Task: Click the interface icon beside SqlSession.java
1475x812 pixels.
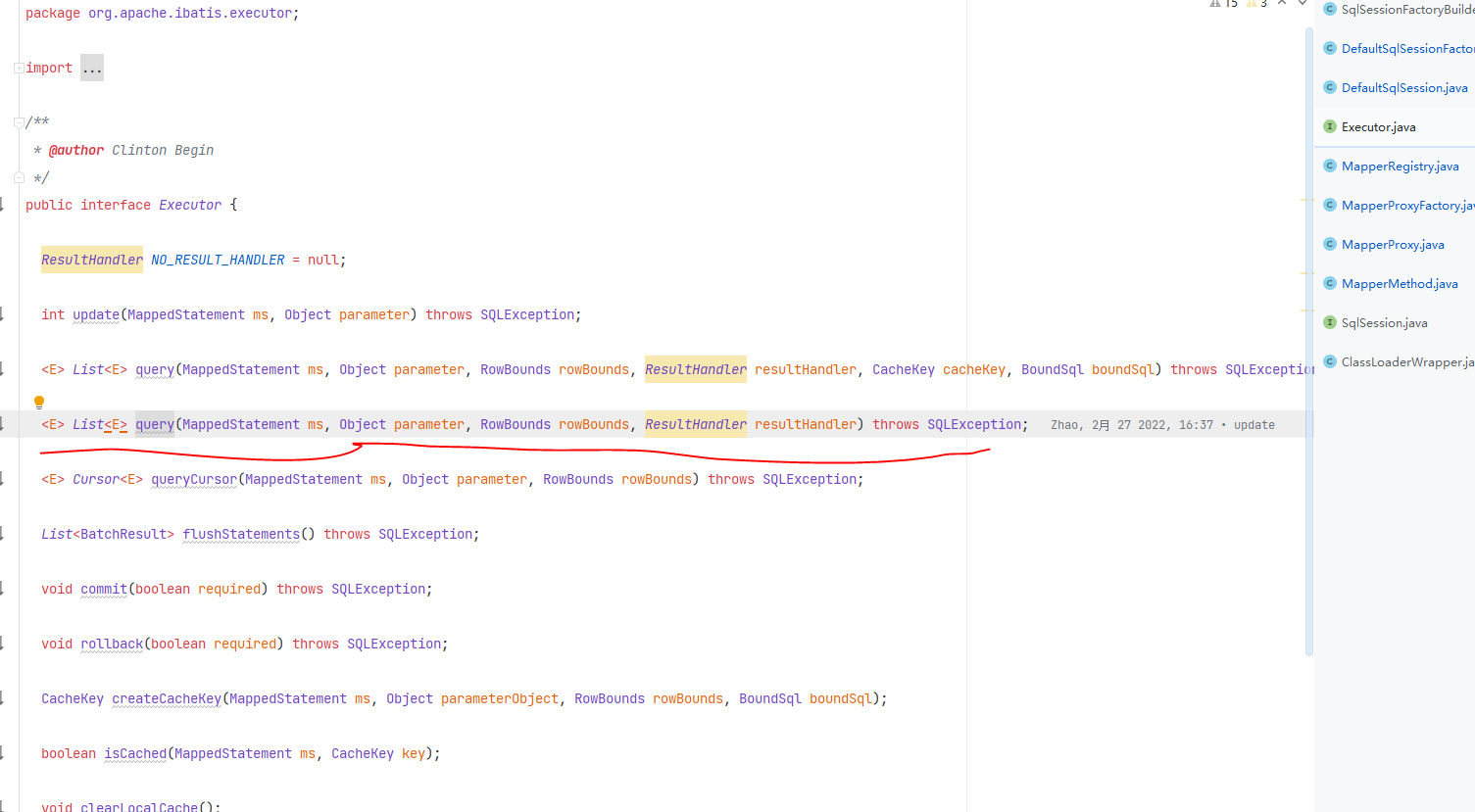Action: pos(1330,322)
